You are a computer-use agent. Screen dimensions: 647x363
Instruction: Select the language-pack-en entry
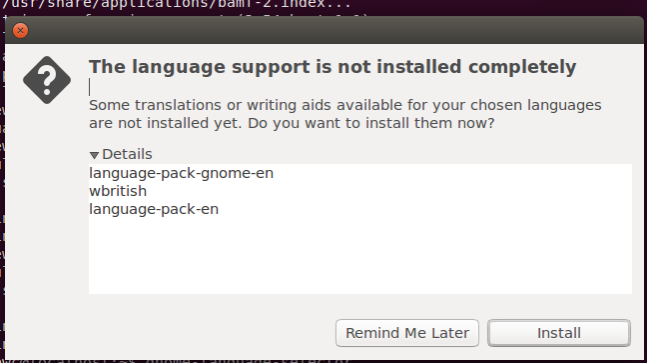click(153, 210)
